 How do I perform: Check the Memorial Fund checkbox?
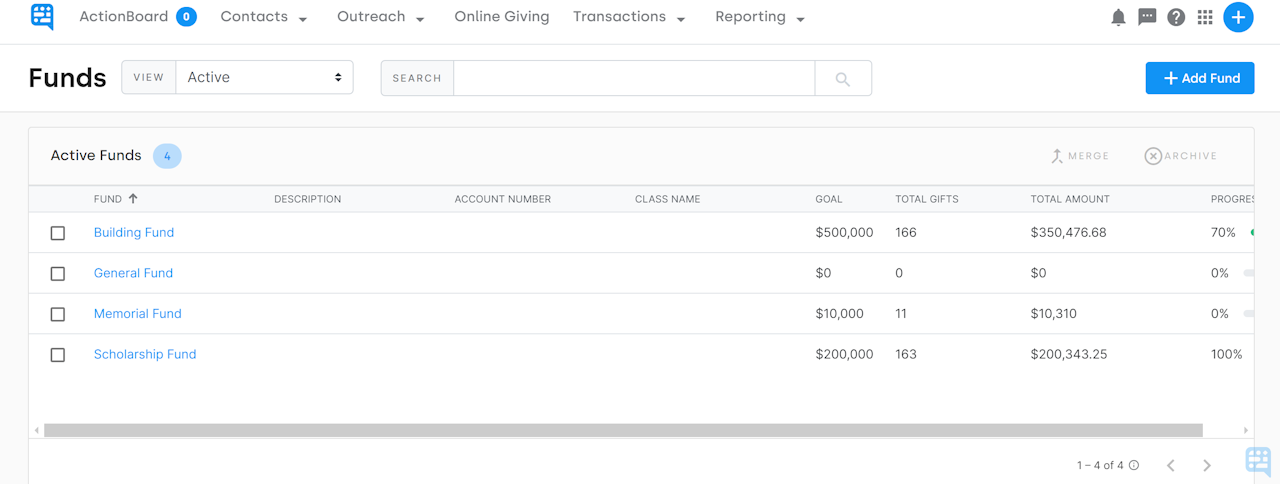click(58, 314)
